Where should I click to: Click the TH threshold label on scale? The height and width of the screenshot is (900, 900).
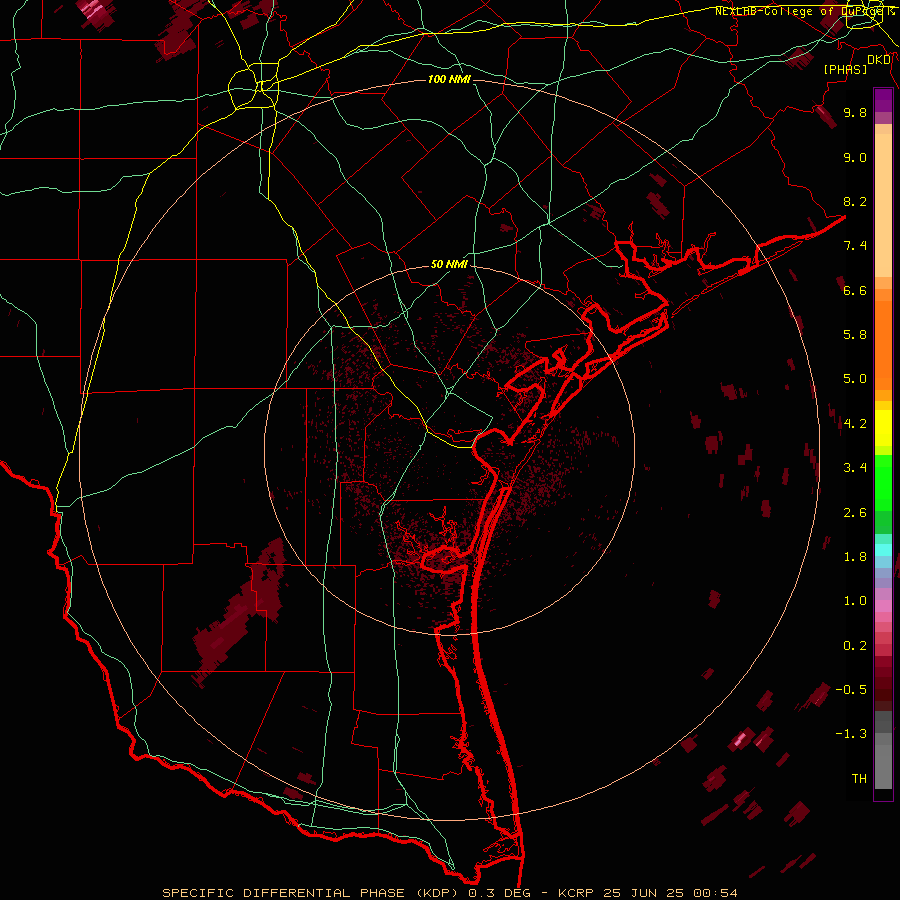point(859,779)
